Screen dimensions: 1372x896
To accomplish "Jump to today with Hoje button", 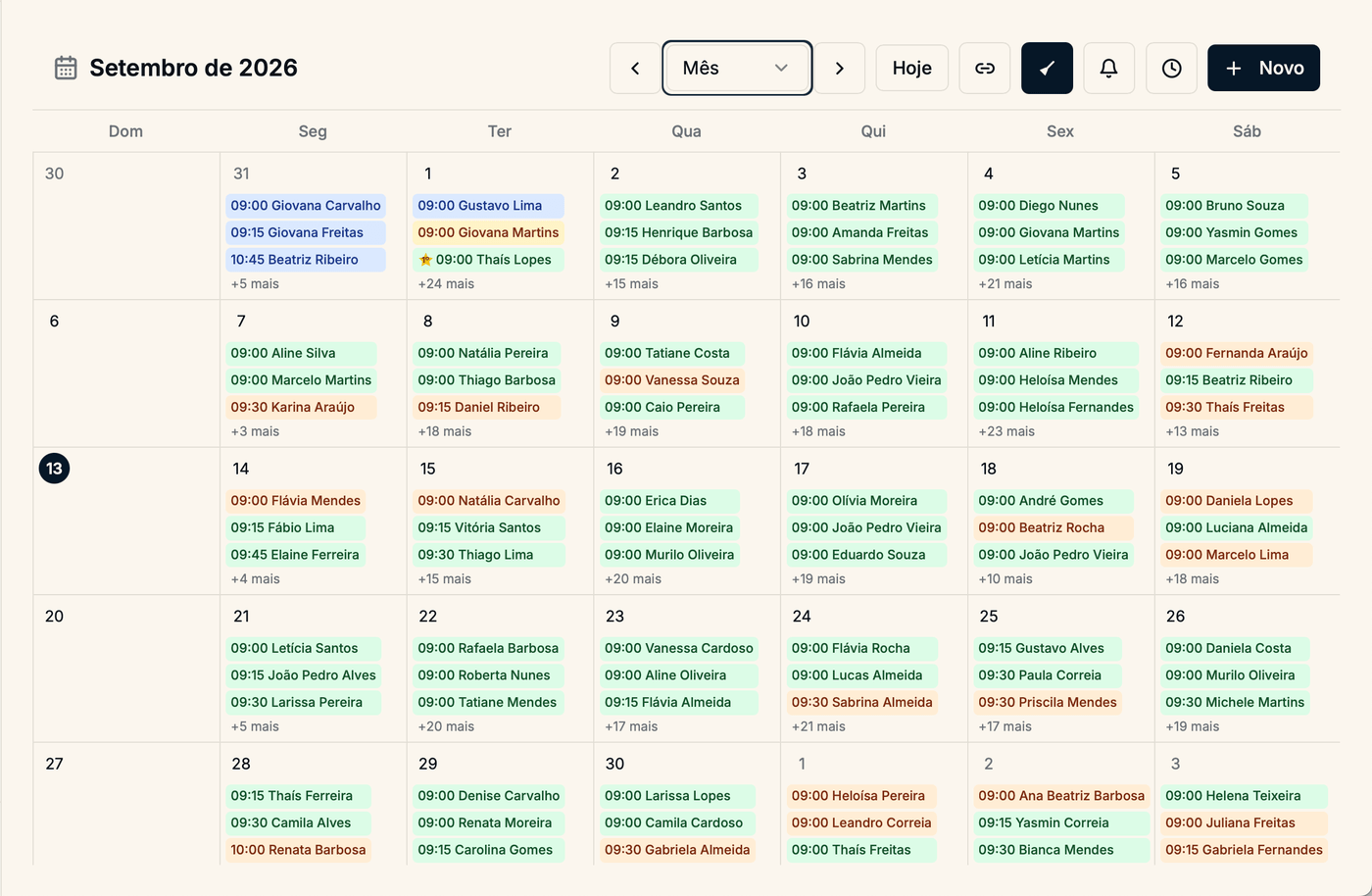I will [912, 69].
